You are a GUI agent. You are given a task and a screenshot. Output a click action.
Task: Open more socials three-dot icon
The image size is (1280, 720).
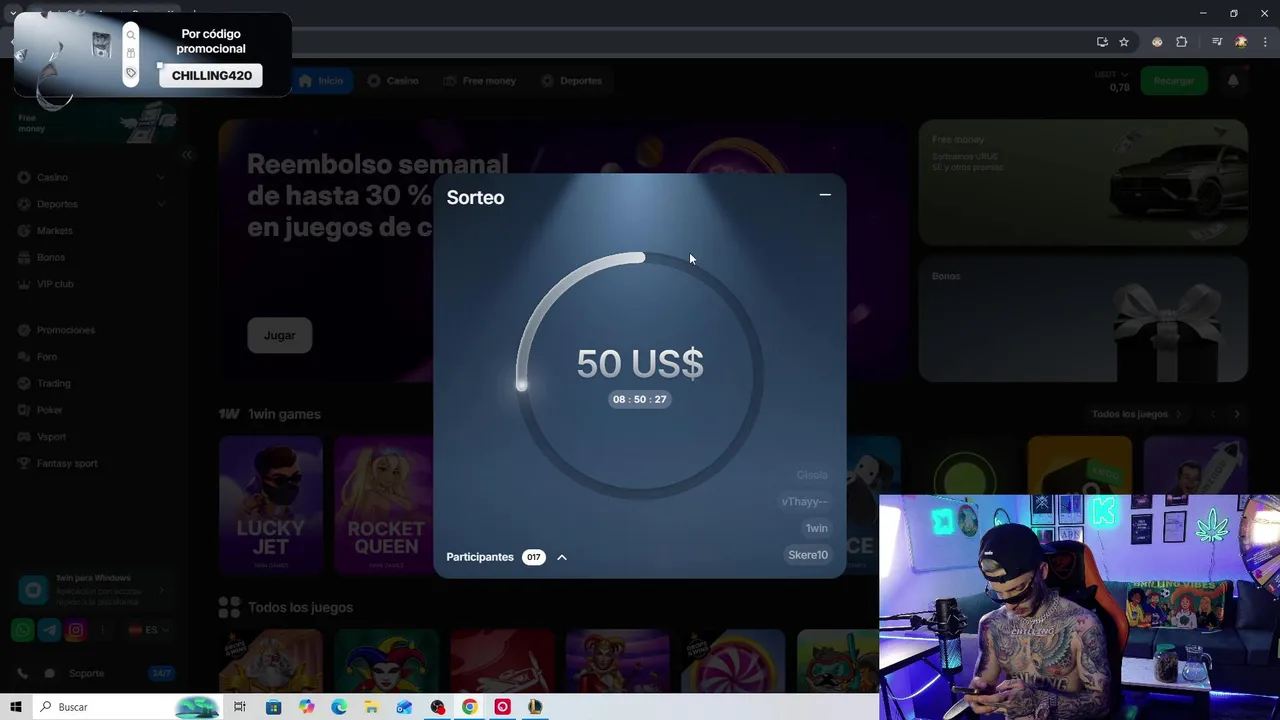point(103,630)
